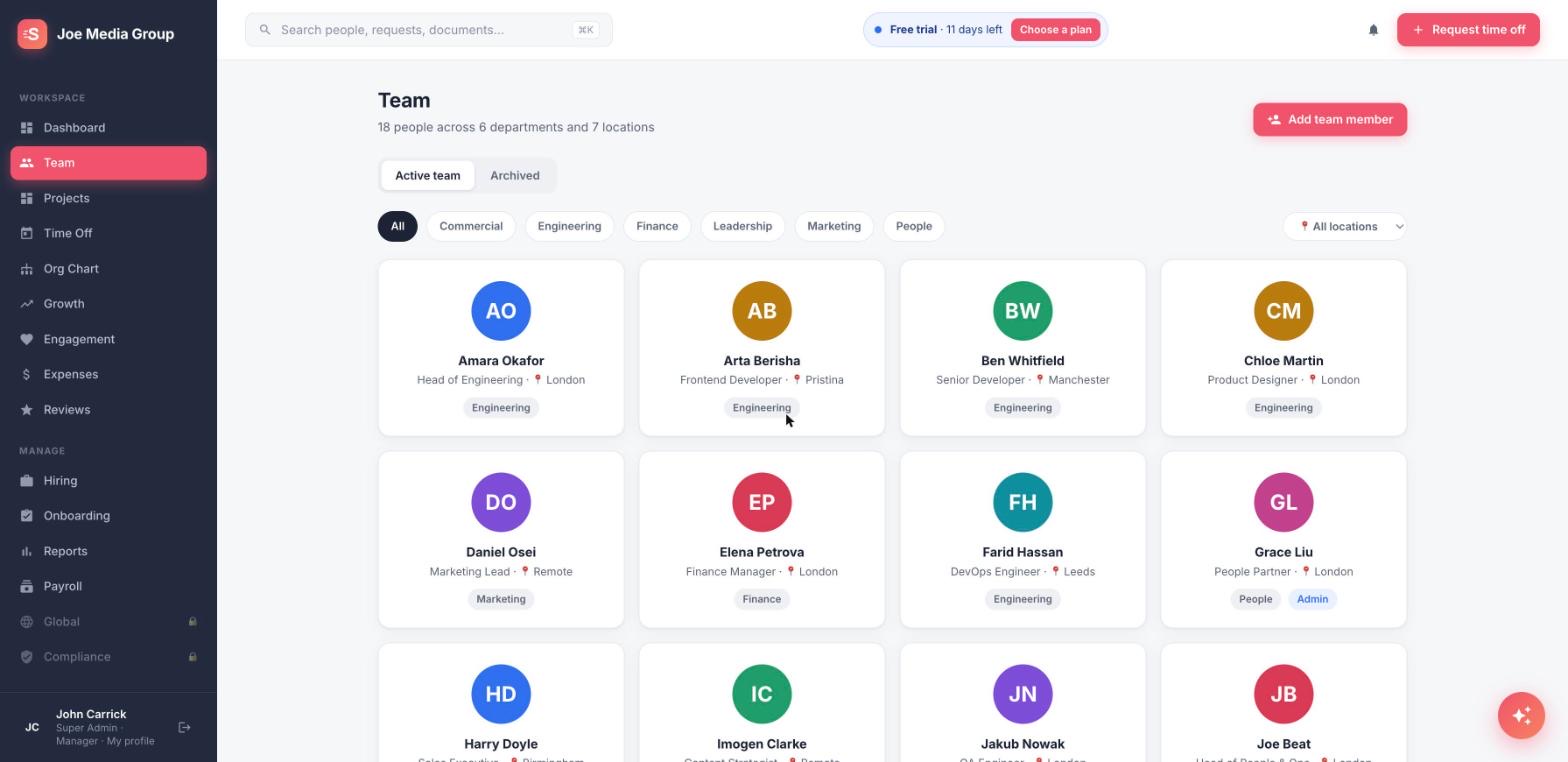
Task: Click Jakub Nowak's name
Action: (x=1023, y=744)
